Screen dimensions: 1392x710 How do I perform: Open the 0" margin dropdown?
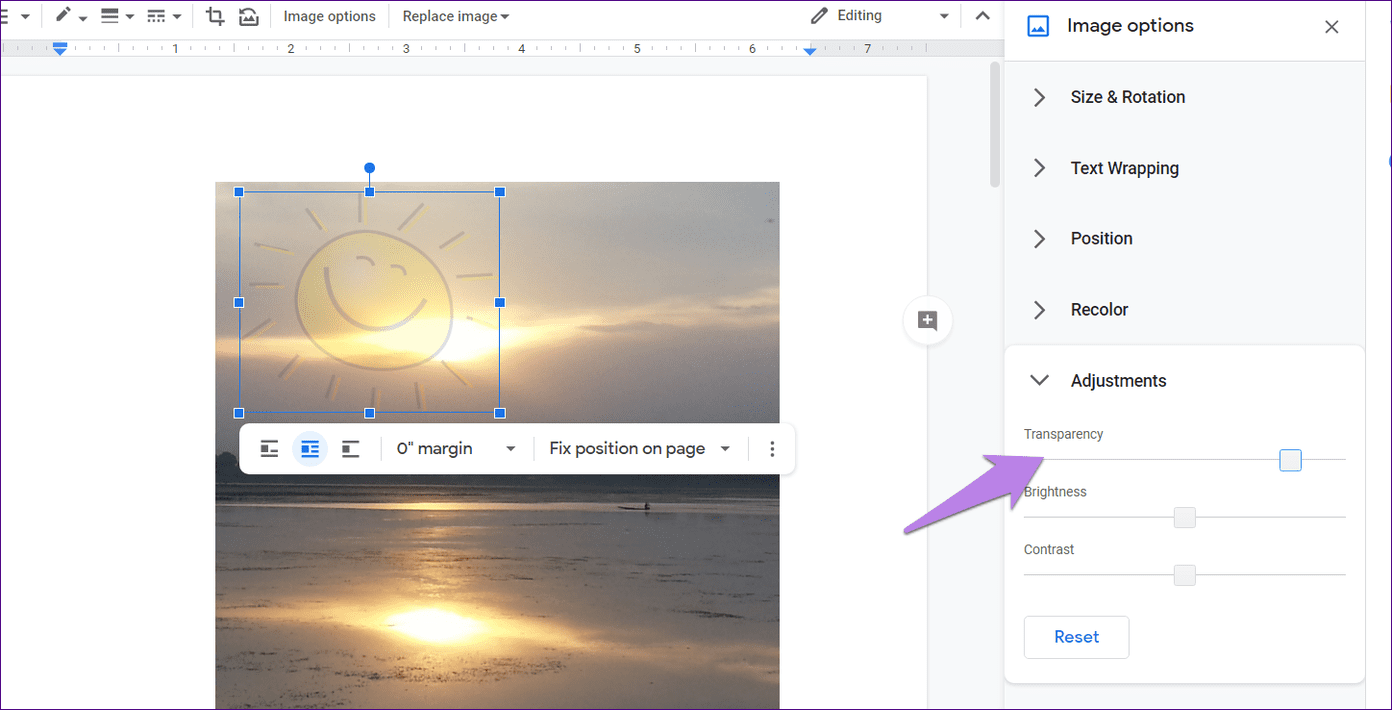(455, 448)
